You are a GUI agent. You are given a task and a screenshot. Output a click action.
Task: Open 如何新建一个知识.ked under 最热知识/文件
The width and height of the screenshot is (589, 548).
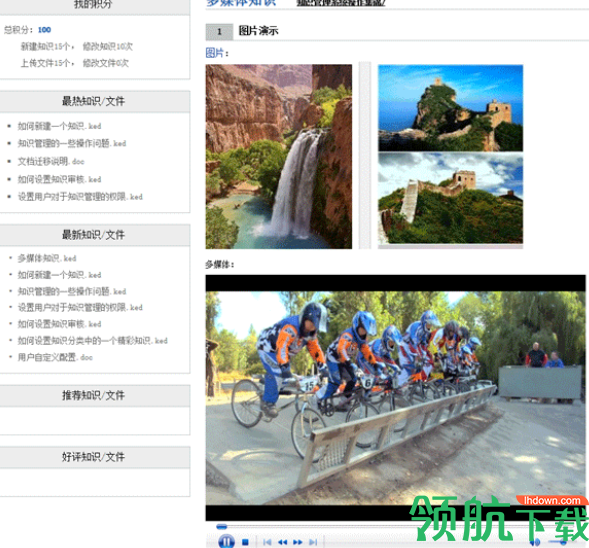pos(59,126)
